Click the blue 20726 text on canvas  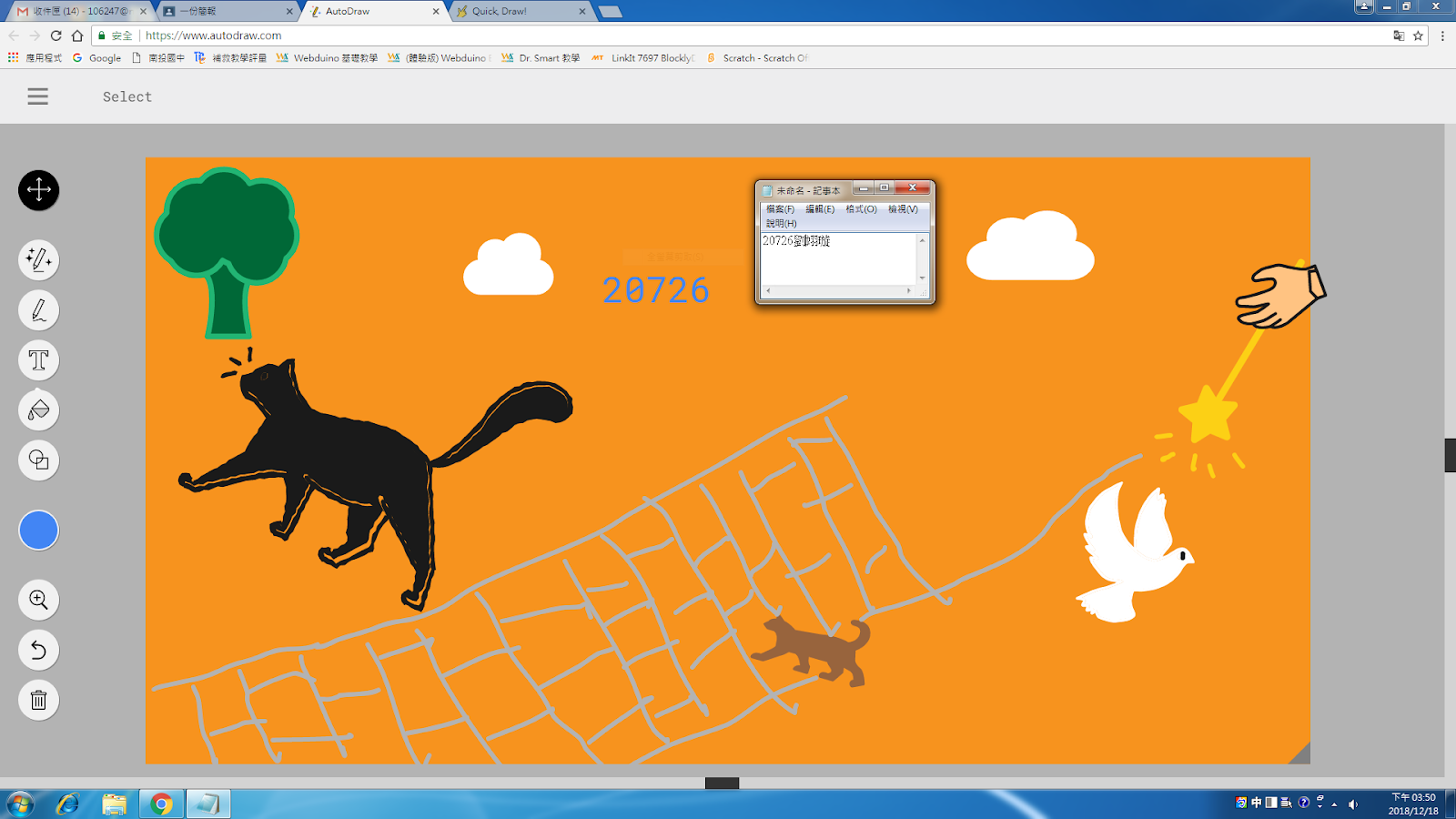(656, 291)
